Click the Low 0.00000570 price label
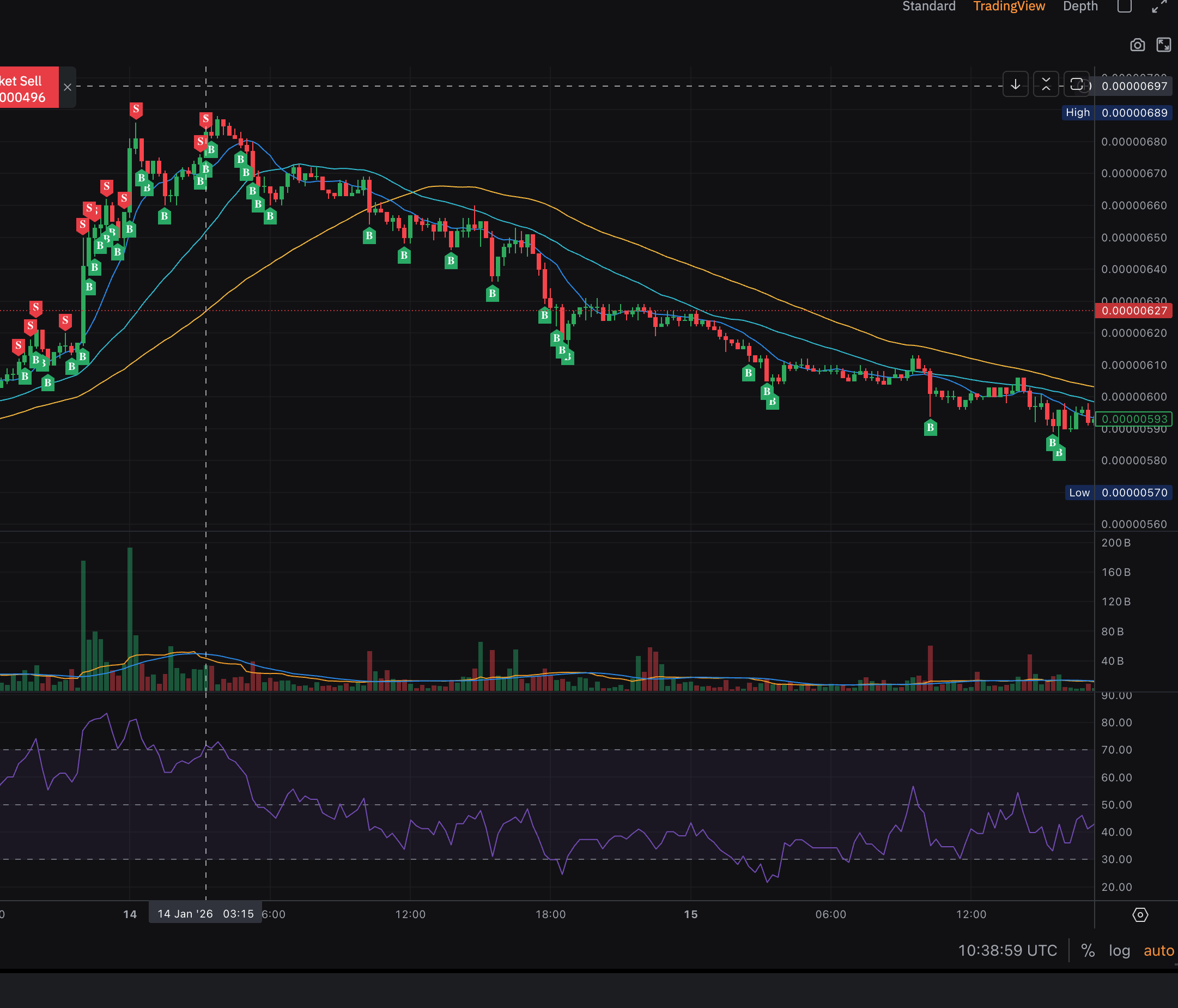 [x=1118, y=493]
